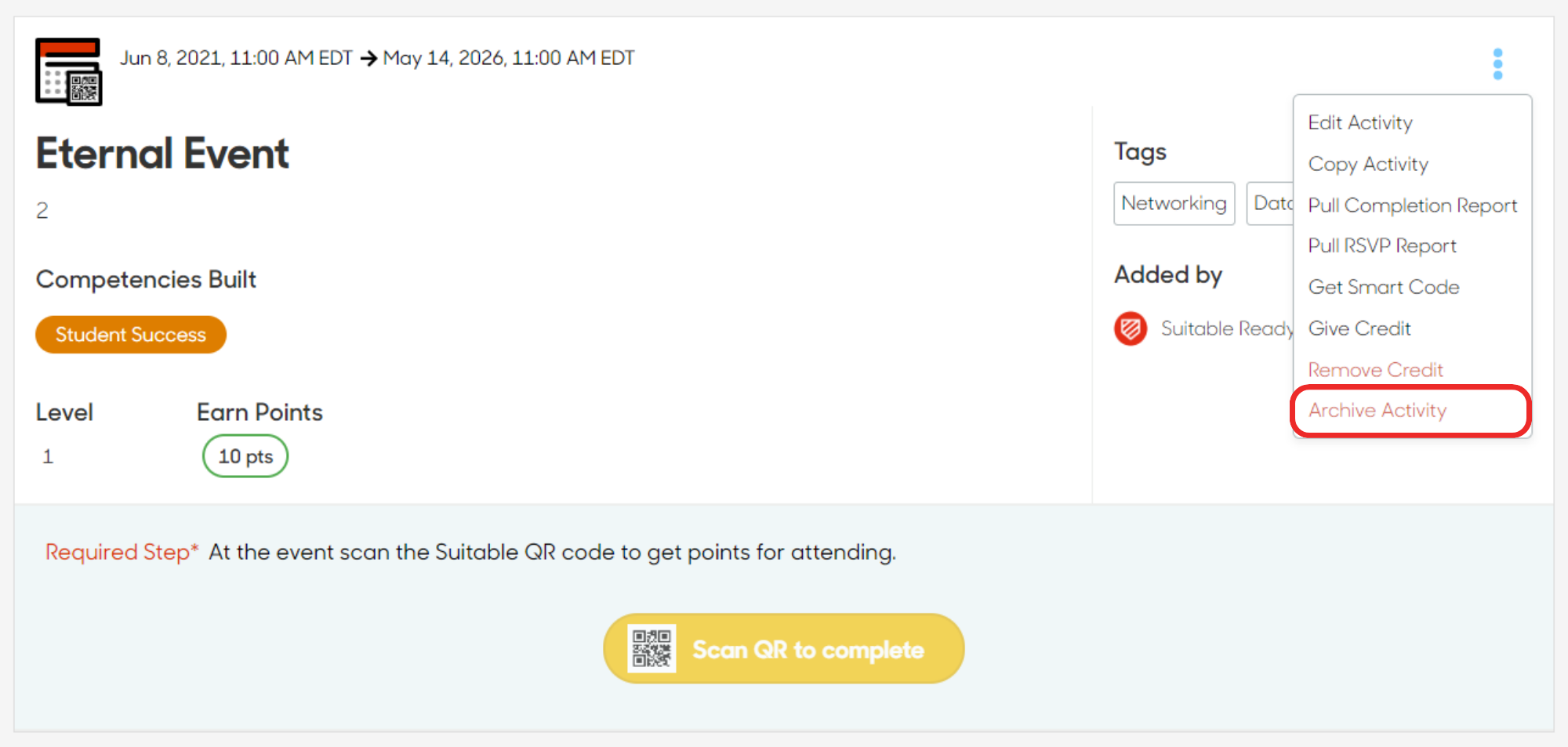This screenshot has height=747, width=1568.
Task: Click the QR code icon on the scan button
Action: 652,649
